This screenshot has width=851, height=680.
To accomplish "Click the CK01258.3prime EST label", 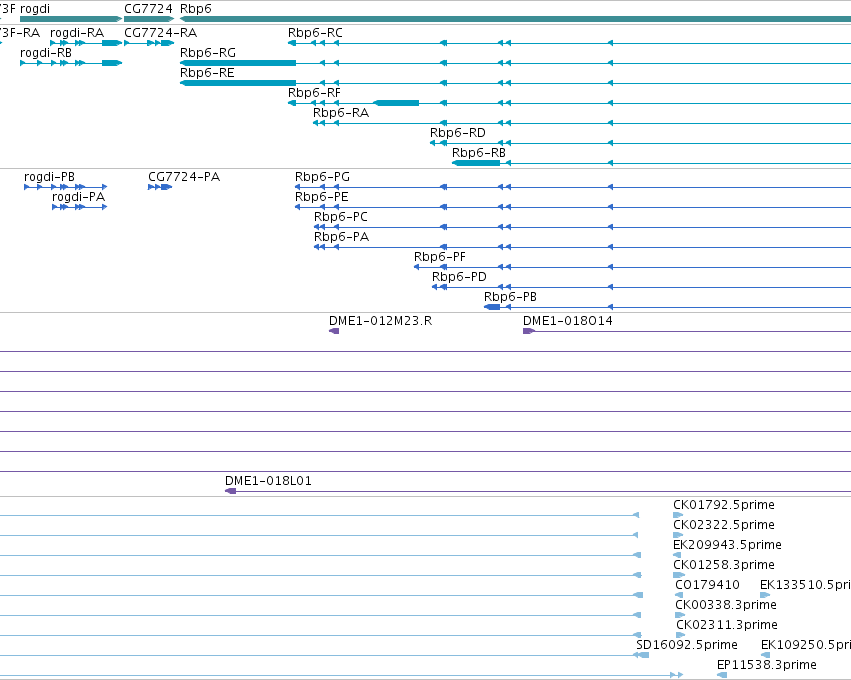I will [x=724, y=565].
